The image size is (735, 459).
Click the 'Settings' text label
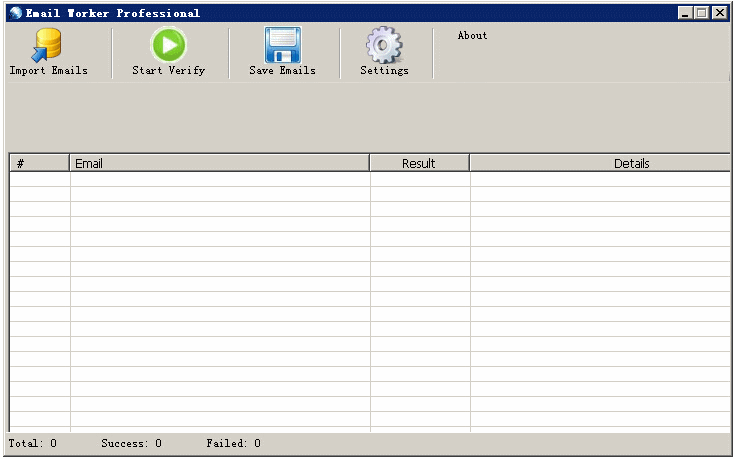[x=384, y=70]
